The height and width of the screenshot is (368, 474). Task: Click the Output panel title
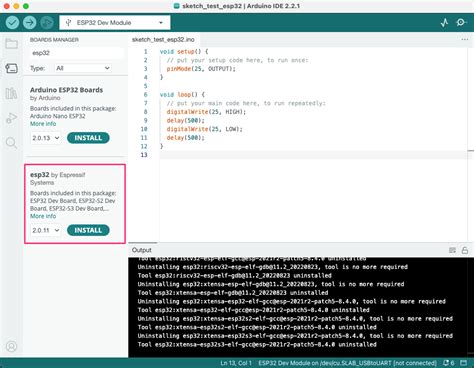tap(141, 250)
